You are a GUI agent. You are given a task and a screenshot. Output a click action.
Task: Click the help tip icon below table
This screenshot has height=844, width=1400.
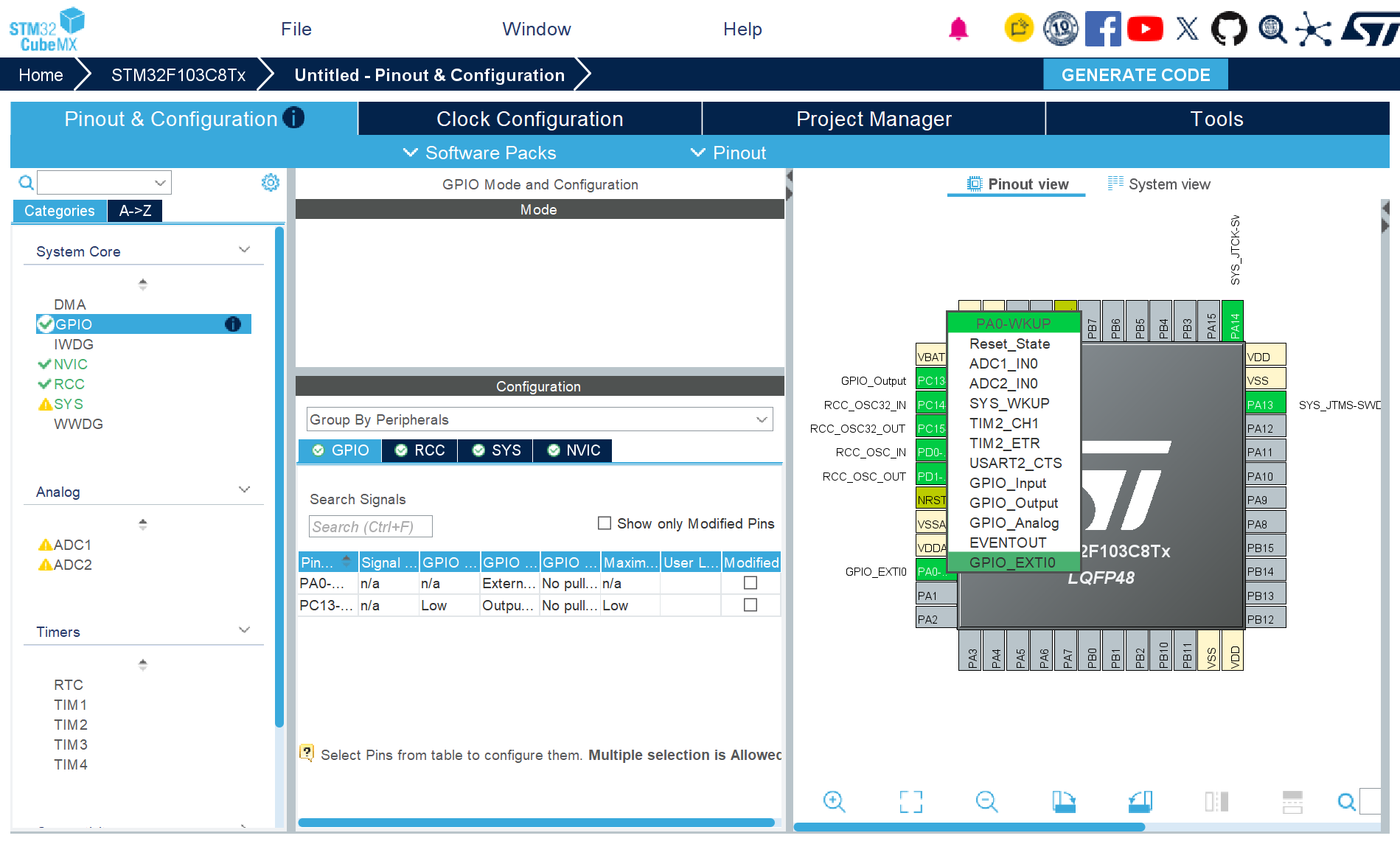[x=307, y=753]
